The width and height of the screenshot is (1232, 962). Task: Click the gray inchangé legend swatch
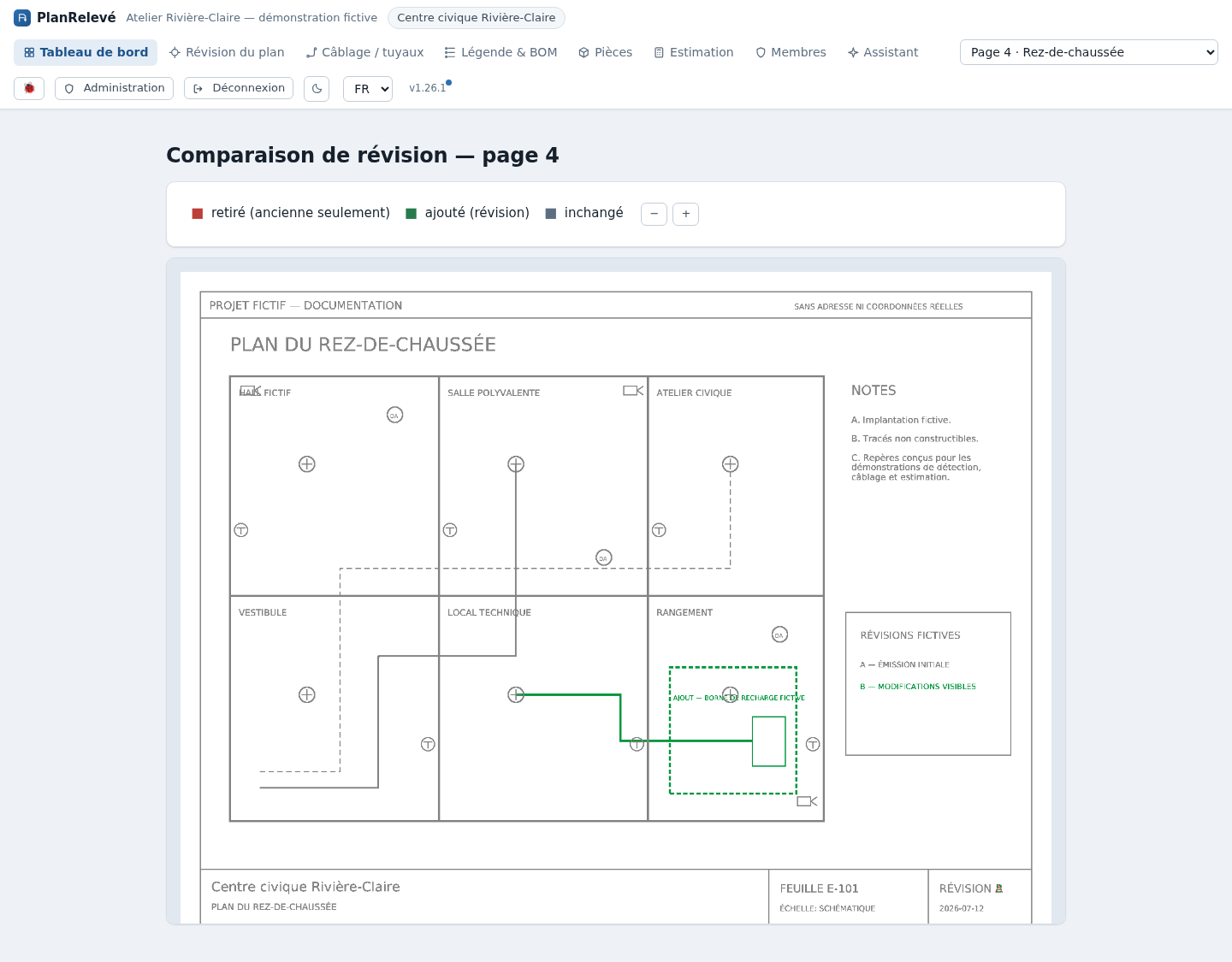(550, 213)
